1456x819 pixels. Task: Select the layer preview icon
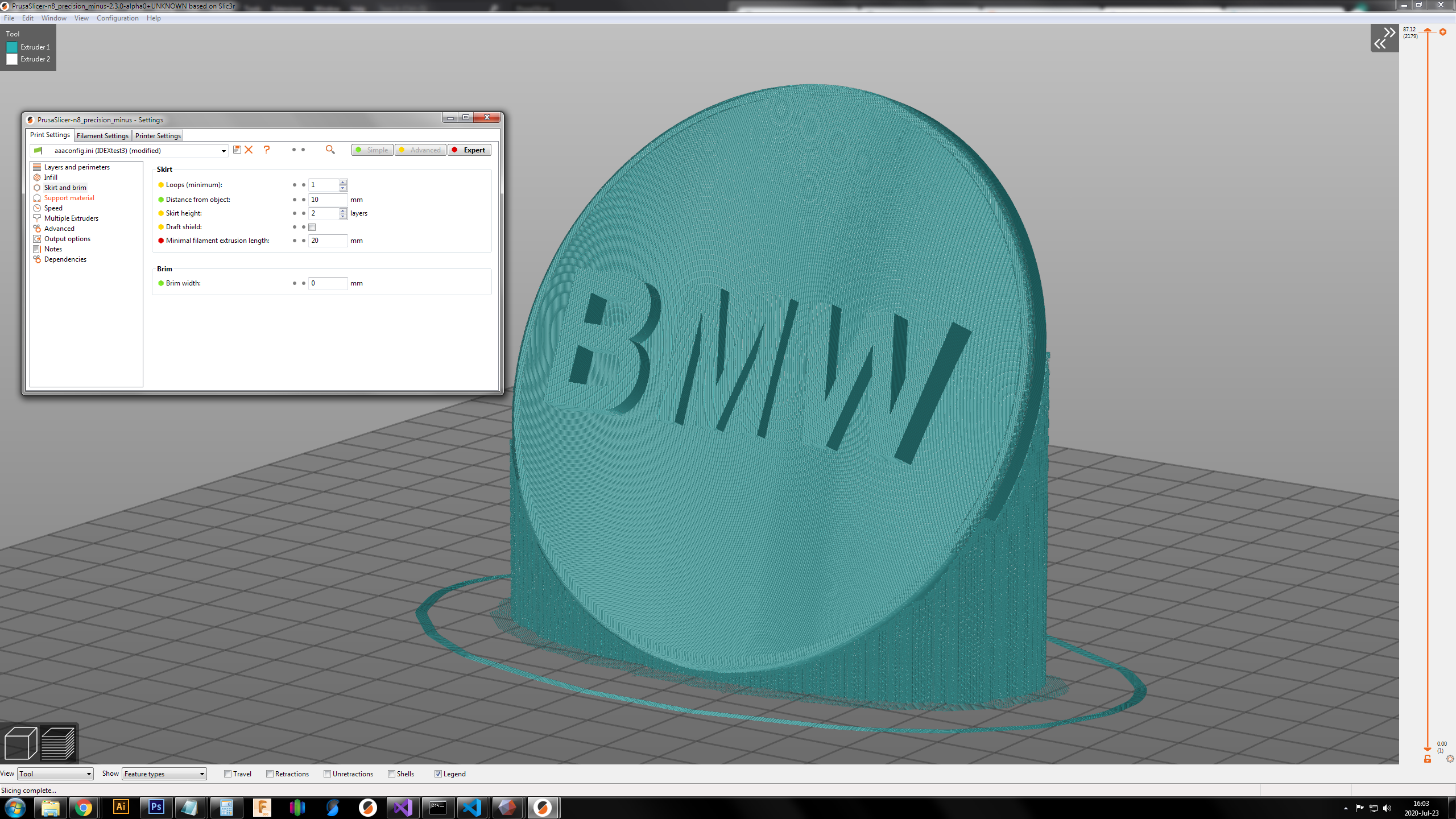point(57,743)
